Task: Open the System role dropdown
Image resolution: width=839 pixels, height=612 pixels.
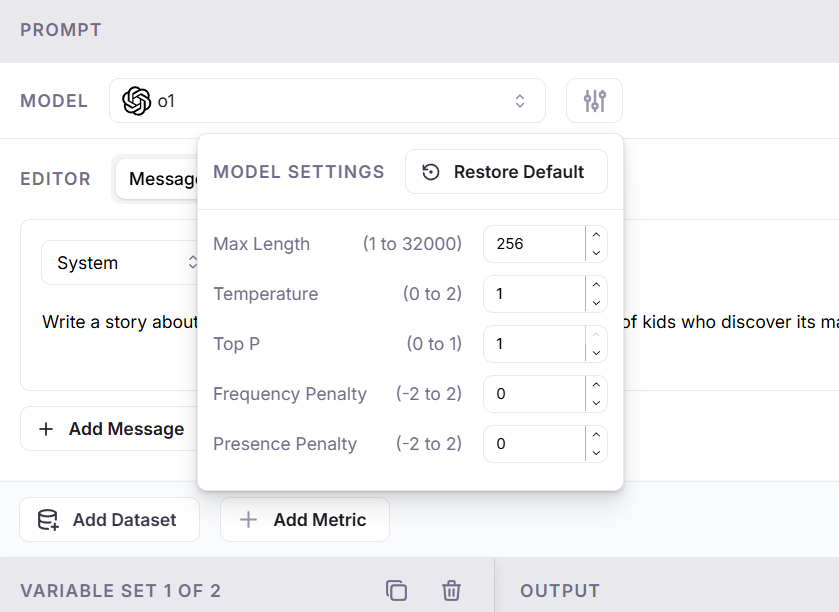Action: coord(123,262)
